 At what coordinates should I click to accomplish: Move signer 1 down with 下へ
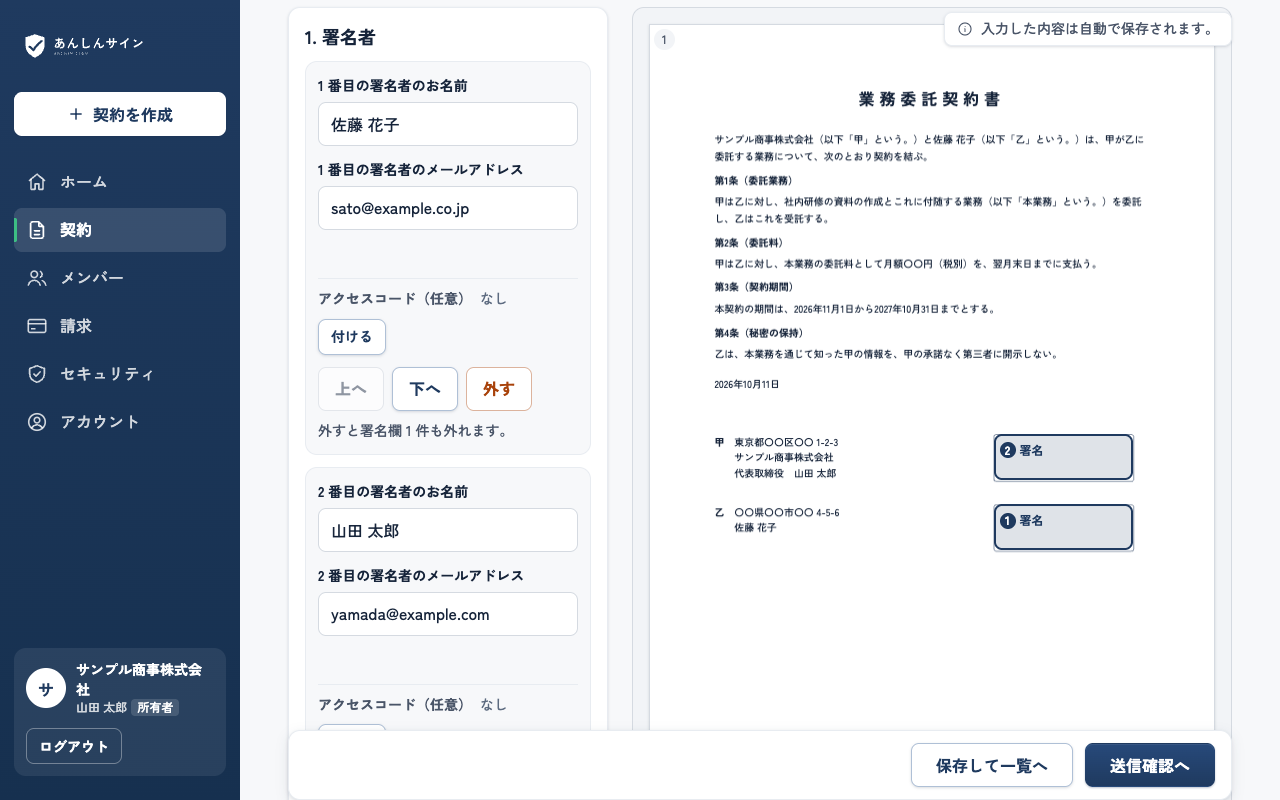[x=425, y=389]
